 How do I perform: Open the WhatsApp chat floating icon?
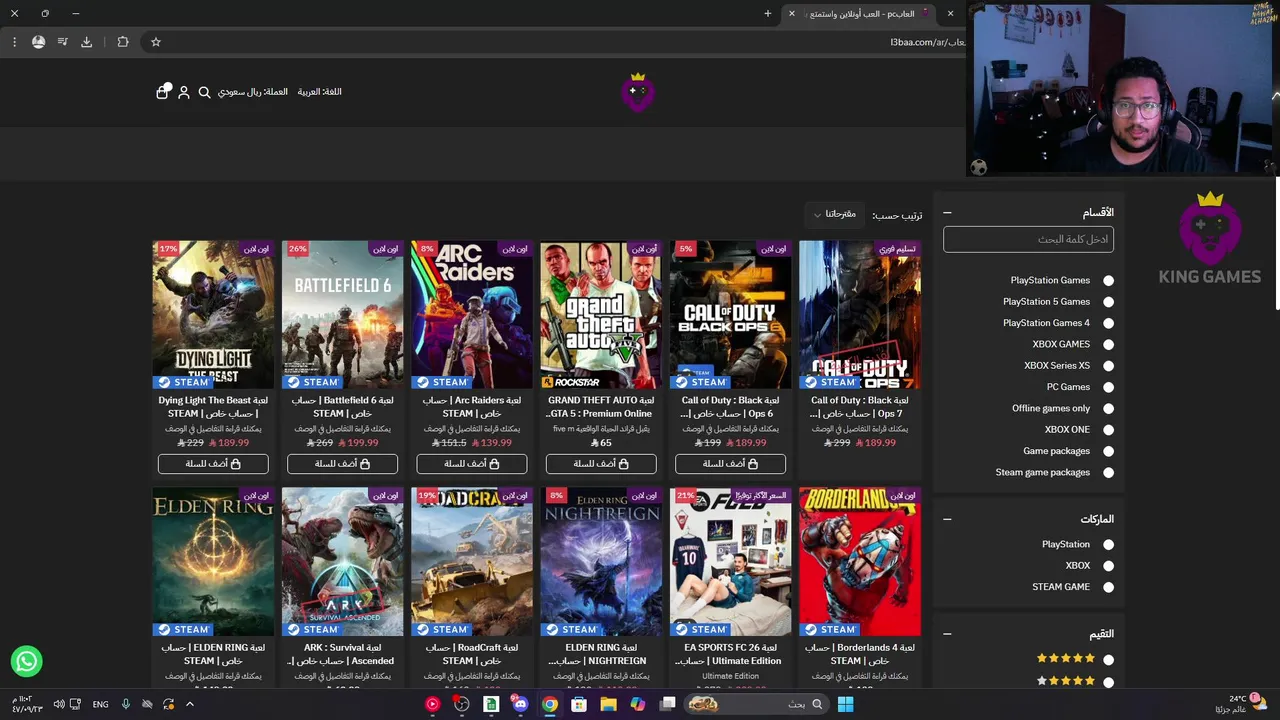pyautogui.click(x=27, y=661)
